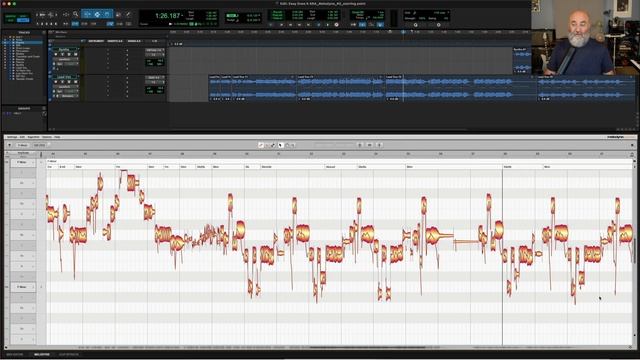The height and width of the screenshot is (360, 640).
Task: Open Synths track input path selector
Action: [x=155, y=50]
